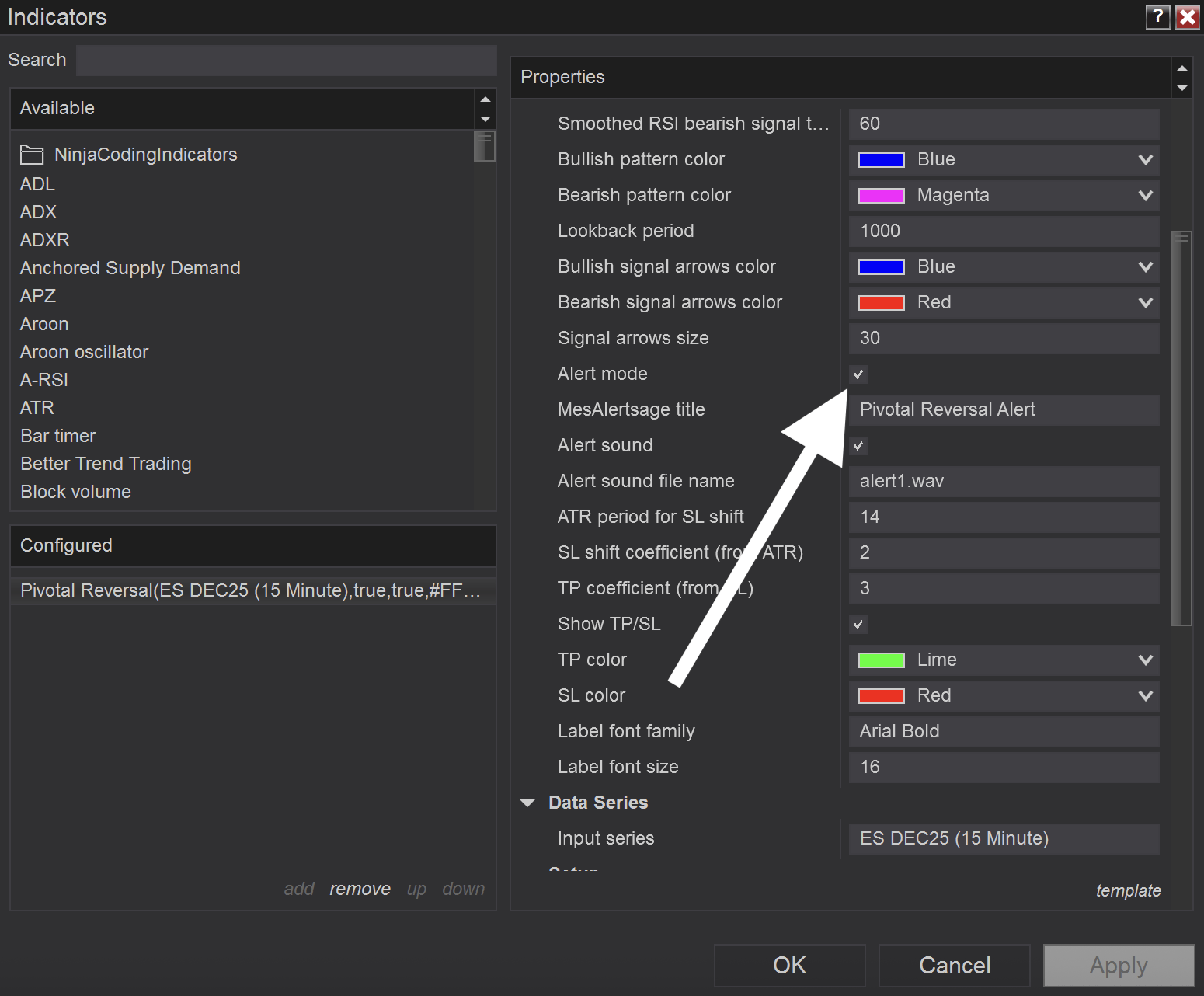Open the Bearish signal arrows color dropdown

pos(1144,303)
